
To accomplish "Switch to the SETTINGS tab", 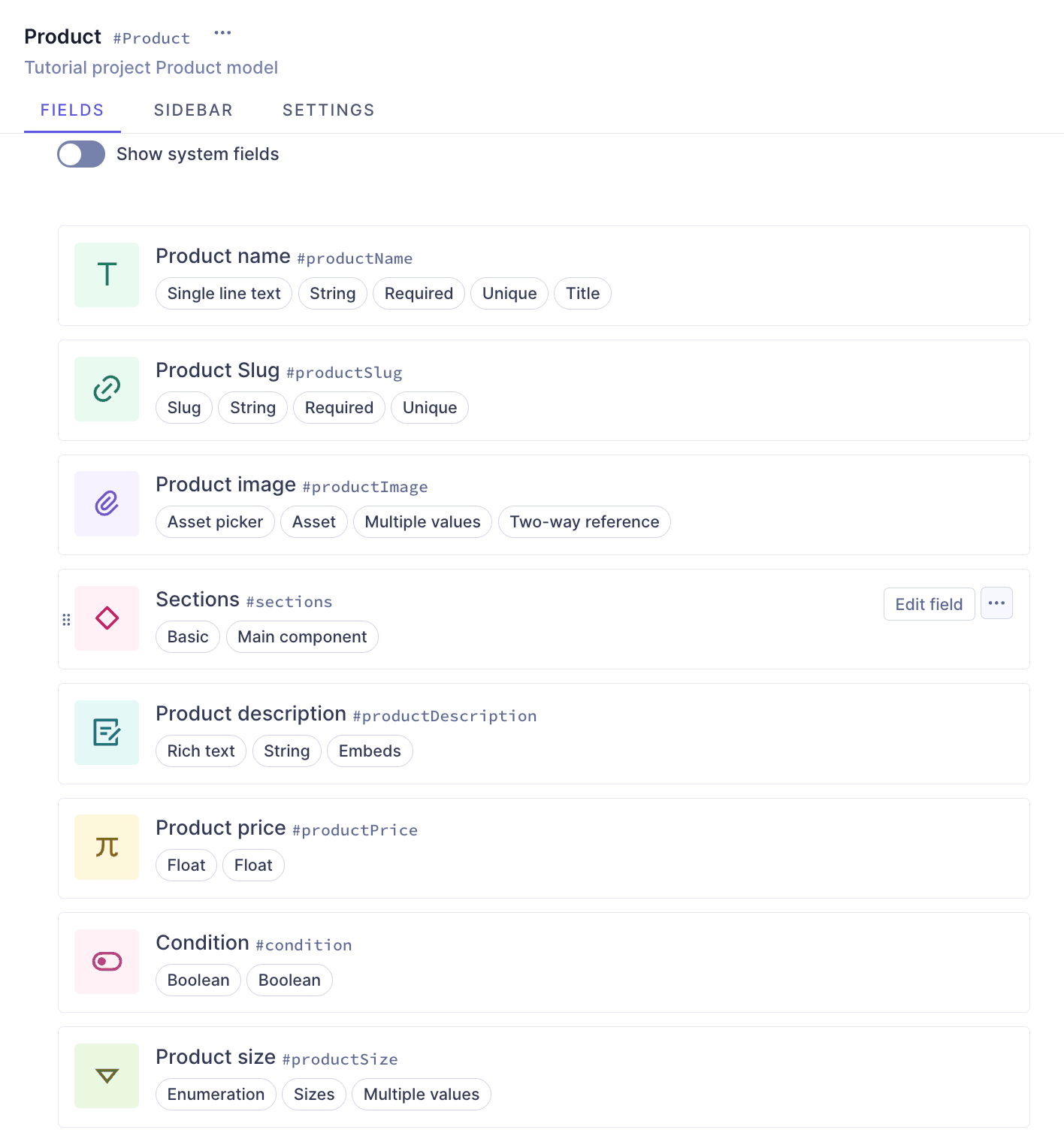I will click(x=328, y=110).
